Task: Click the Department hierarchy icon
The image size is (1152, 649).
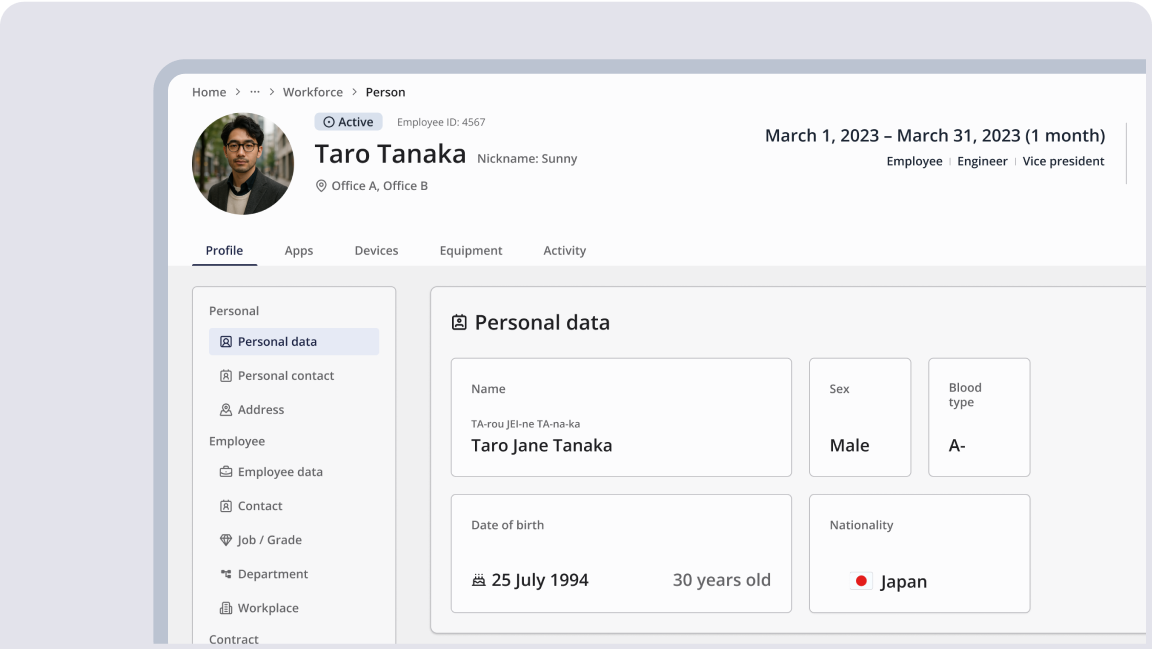Action: coord(226,574)
